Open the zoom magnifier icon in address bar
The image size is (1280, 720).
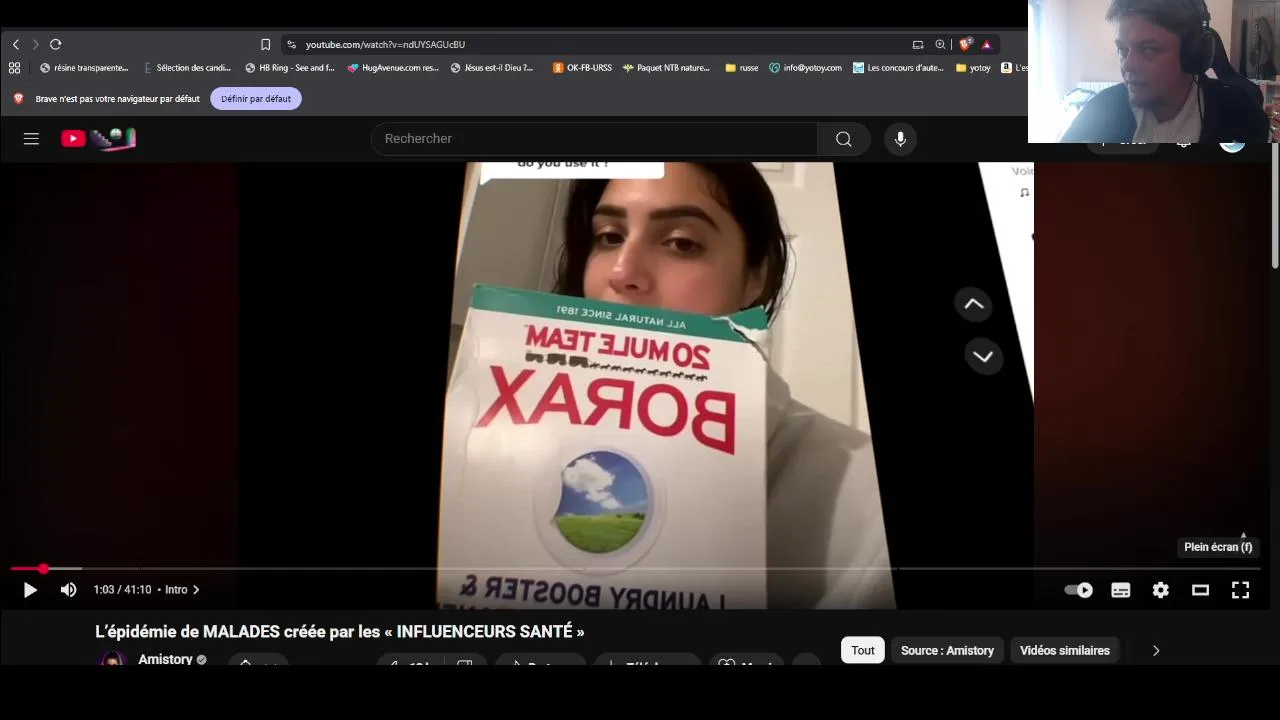click(x=940, y=44)
